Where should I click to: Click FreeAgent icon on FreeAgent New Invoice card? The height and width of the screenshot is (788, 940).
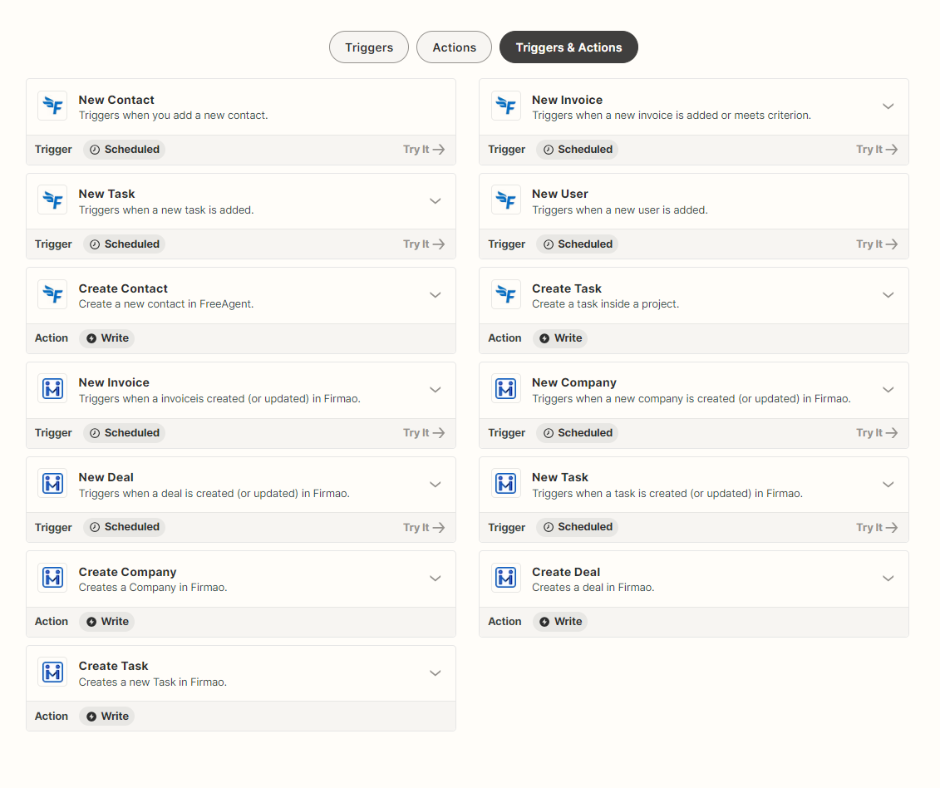coord(506,106)
